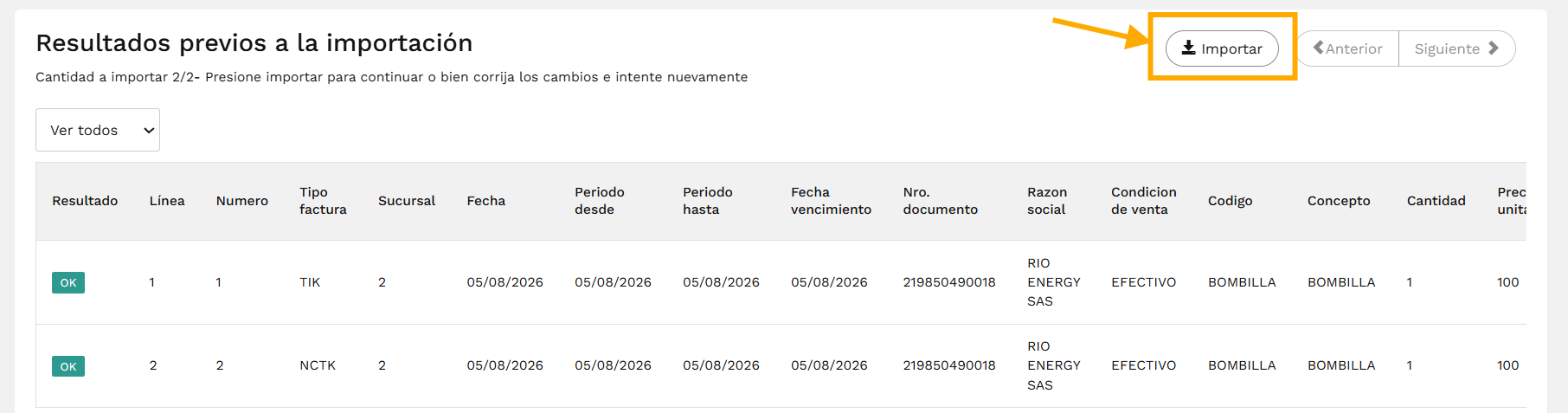This screenshot has width=1568, height=413.
Task: Go to next page with Siguiente
Action: click(x=1457, y=48)
